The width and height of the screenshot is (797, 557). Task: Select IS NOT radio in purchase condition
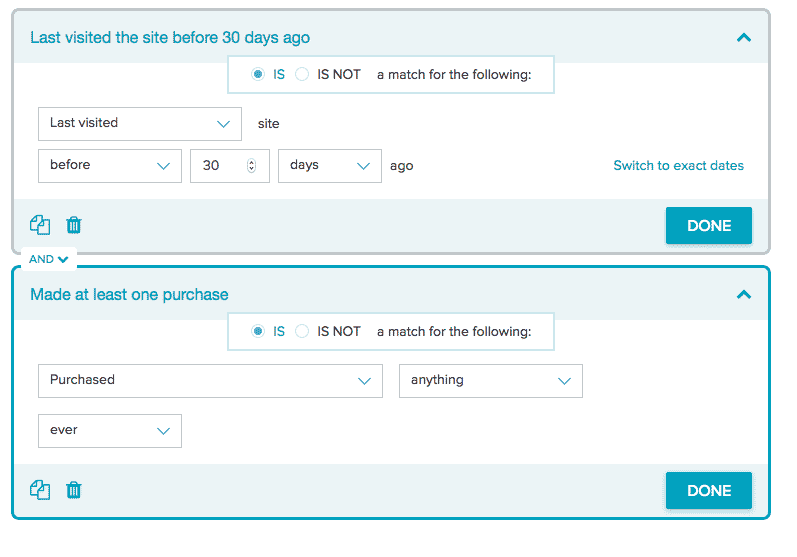click(302, 331)
